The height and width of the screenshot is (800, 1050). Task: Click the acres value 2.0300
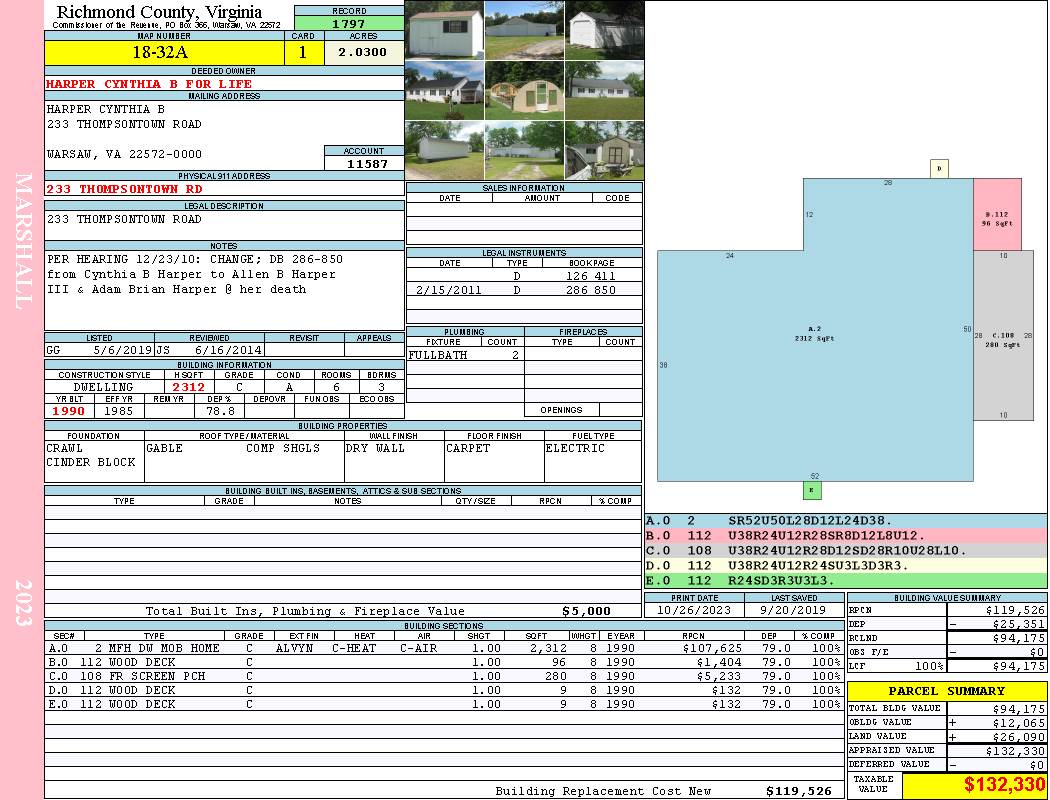[x=364, y=53]
